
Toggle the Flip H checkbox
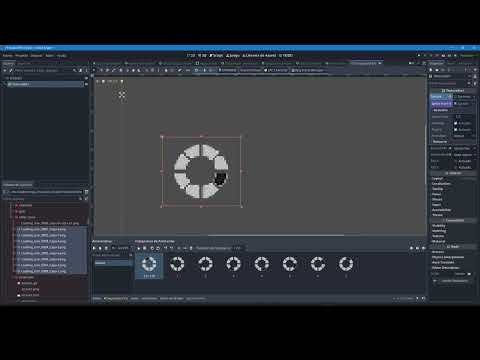(x=456, y=161)
